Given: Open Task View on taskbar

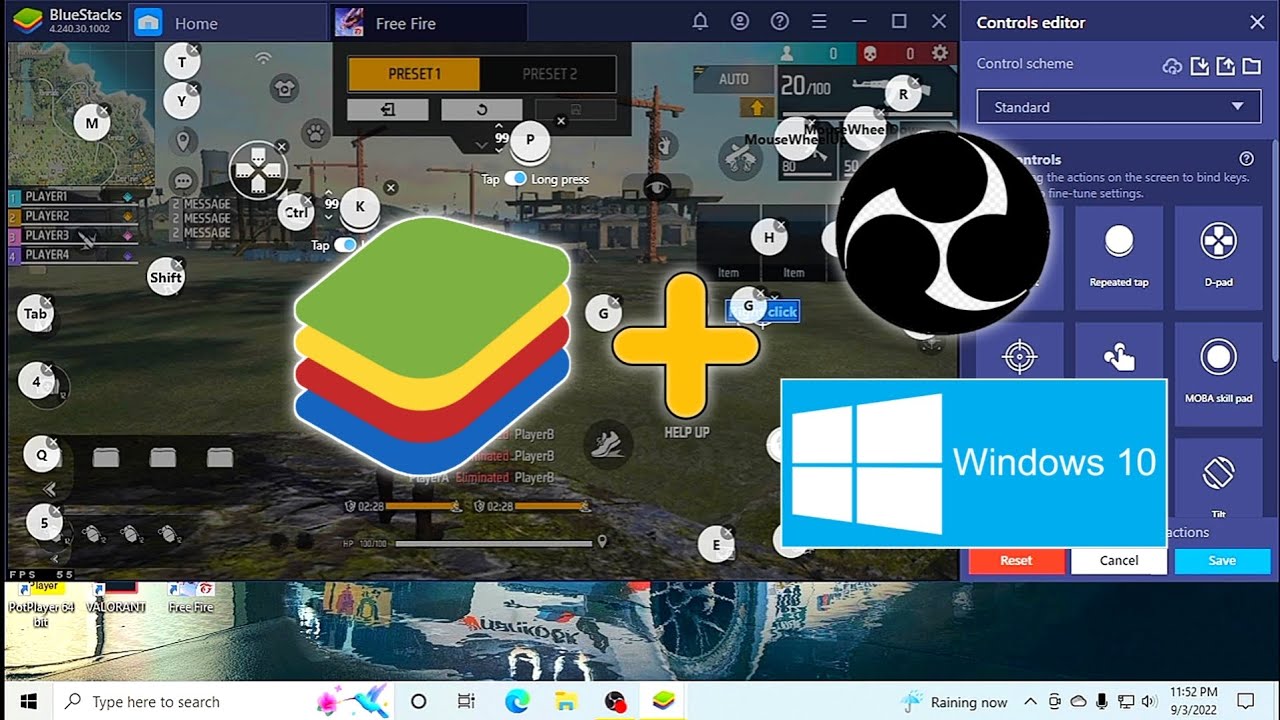Looking at the screenshot, I should coord(466,701).
